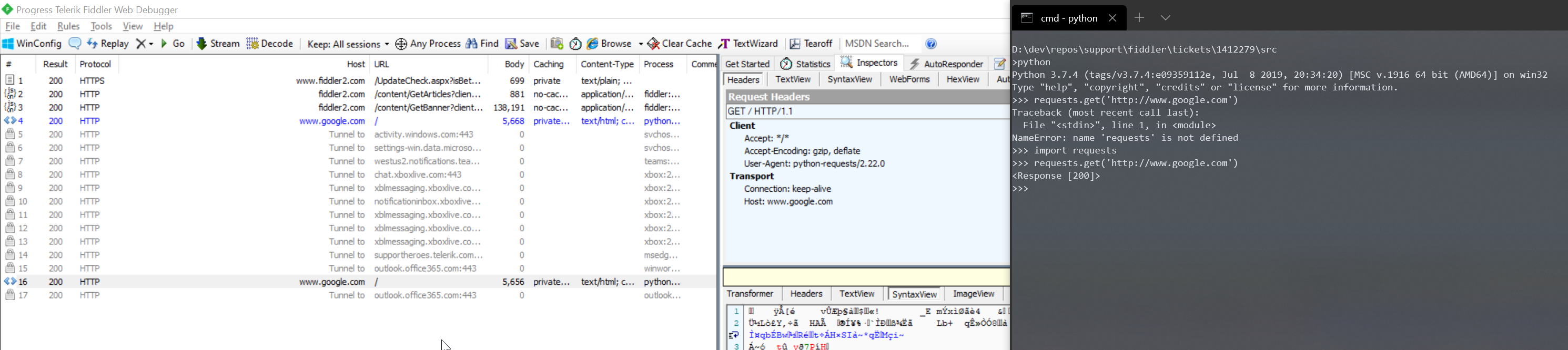The width and height of the screenshot is (1568, 350).
Task: Click the Clear Cache button
Action: pos(679,44)
